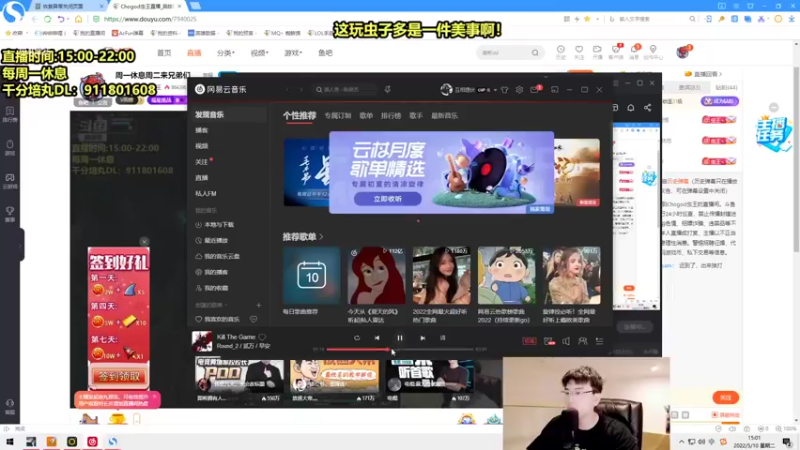Go to the previous track
This screenshot has height=450, width=800.
click(377, 338)
